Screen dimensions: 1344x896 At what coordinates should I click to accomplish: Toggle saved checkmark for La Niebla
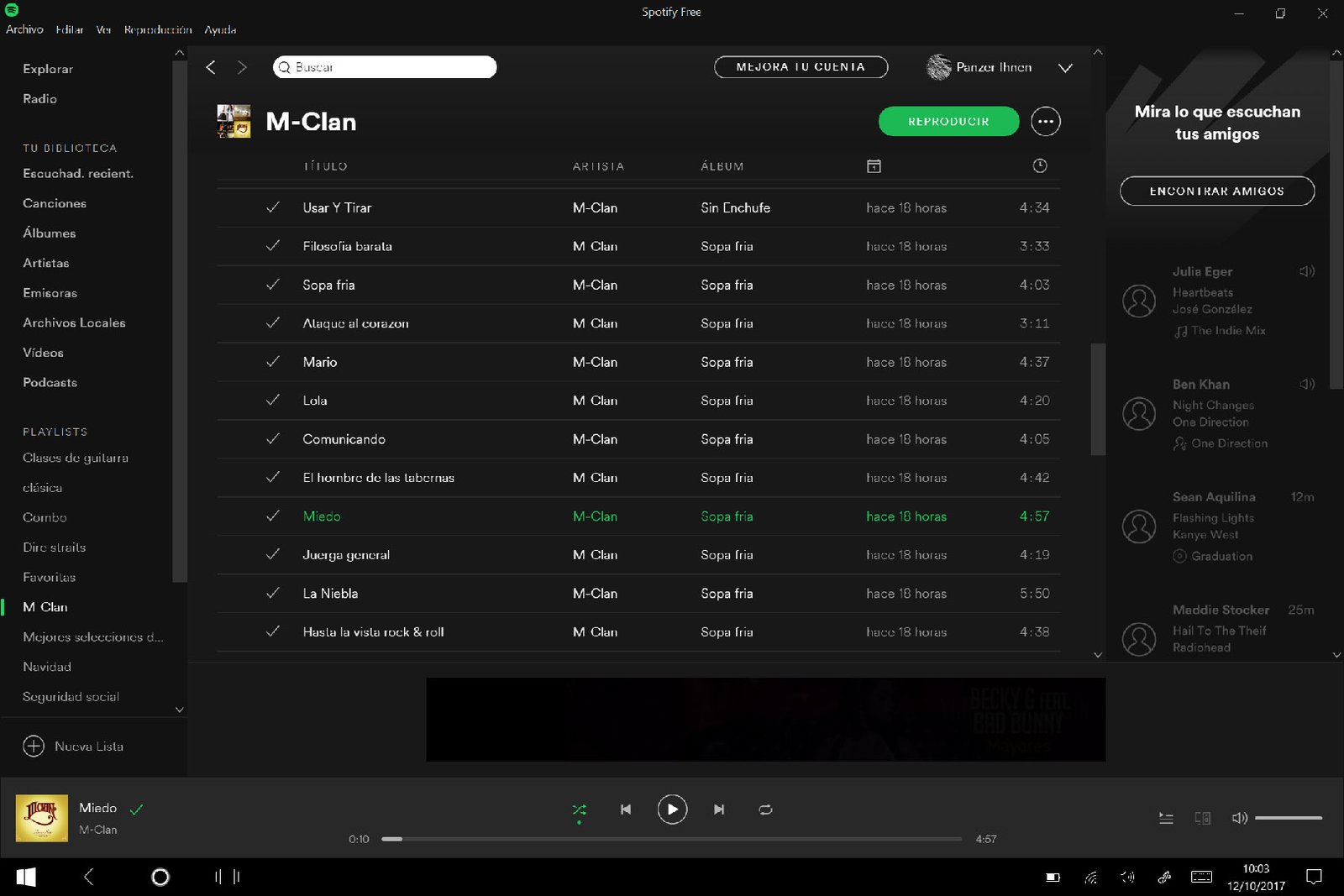273,594
